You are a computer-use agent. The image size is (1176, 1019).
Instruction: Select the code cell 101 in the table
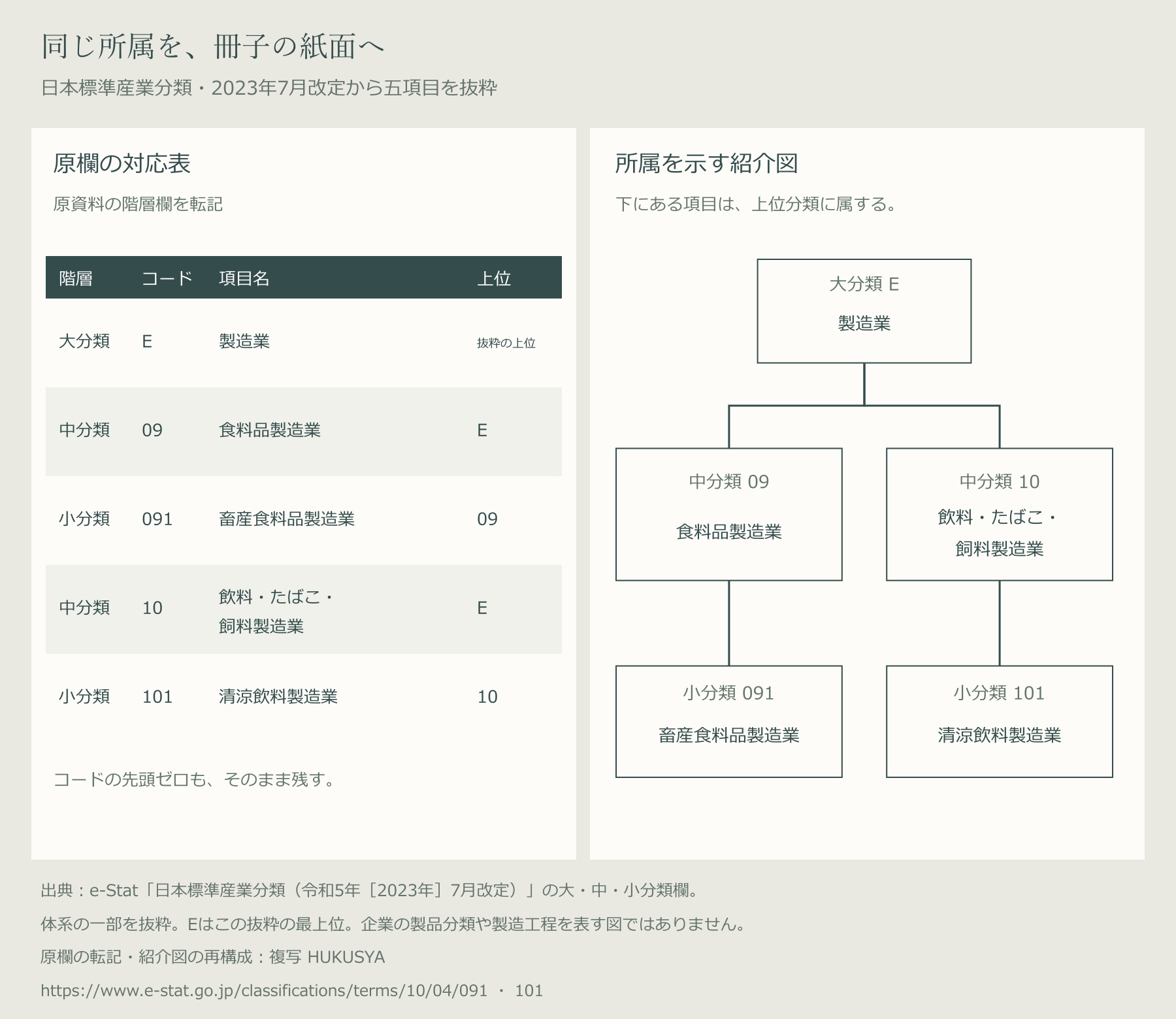click(157, 696)
